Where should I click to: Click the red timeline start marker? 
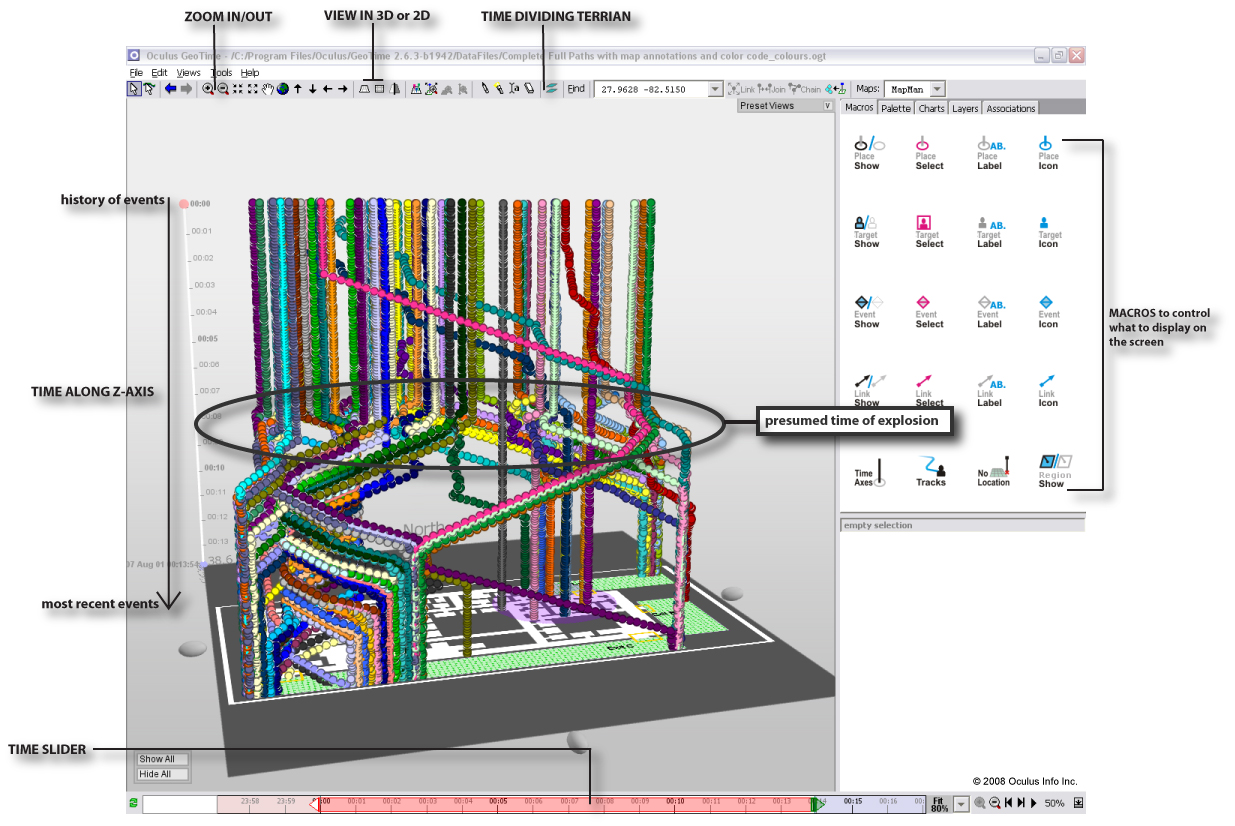[x=316, y=803]
